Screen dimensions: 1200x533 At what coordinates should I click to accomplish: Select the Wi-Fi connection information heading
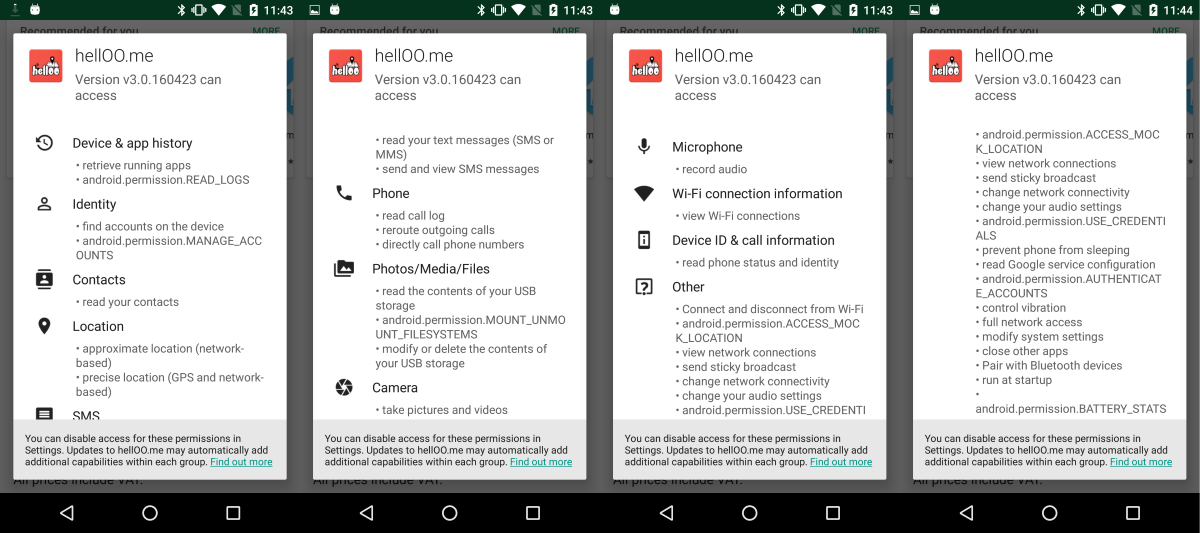pyautogui.click(x=757, y=194)
